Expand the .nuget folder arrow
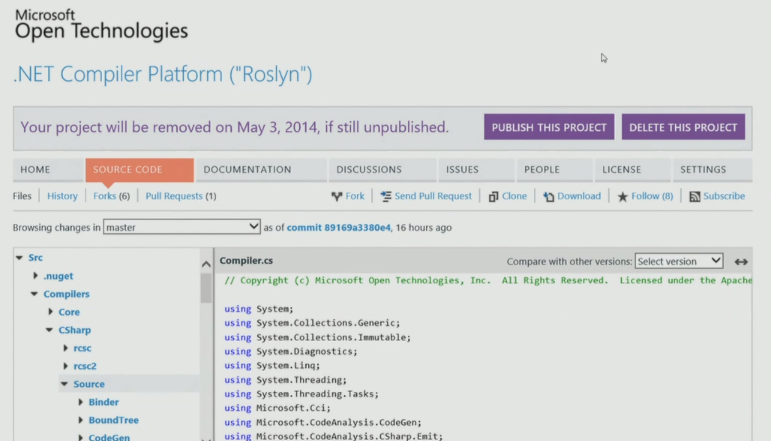The image size is (771, 441). (x=35, y=276)
